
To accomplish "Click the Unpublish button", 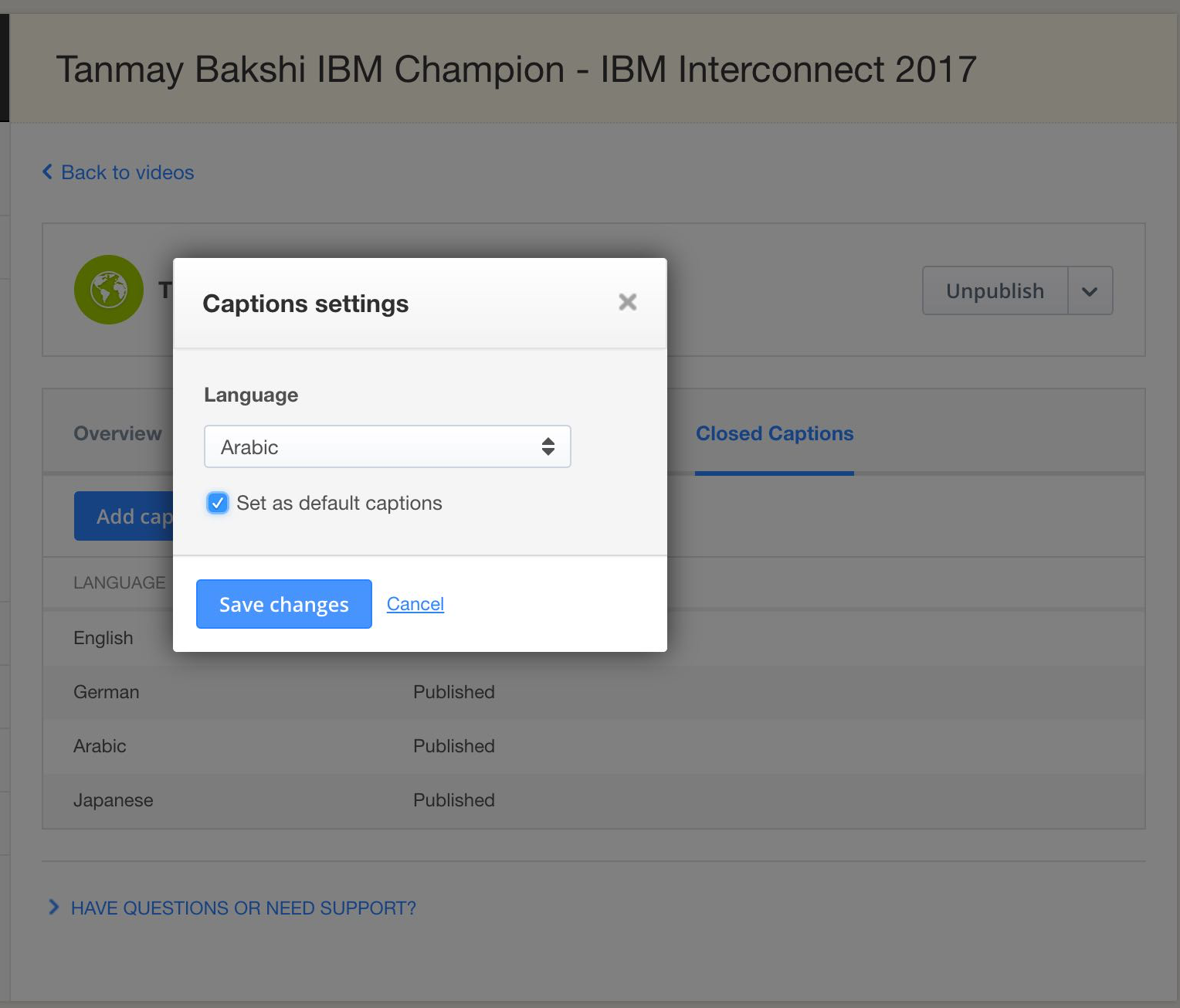I will pos(995,291).
